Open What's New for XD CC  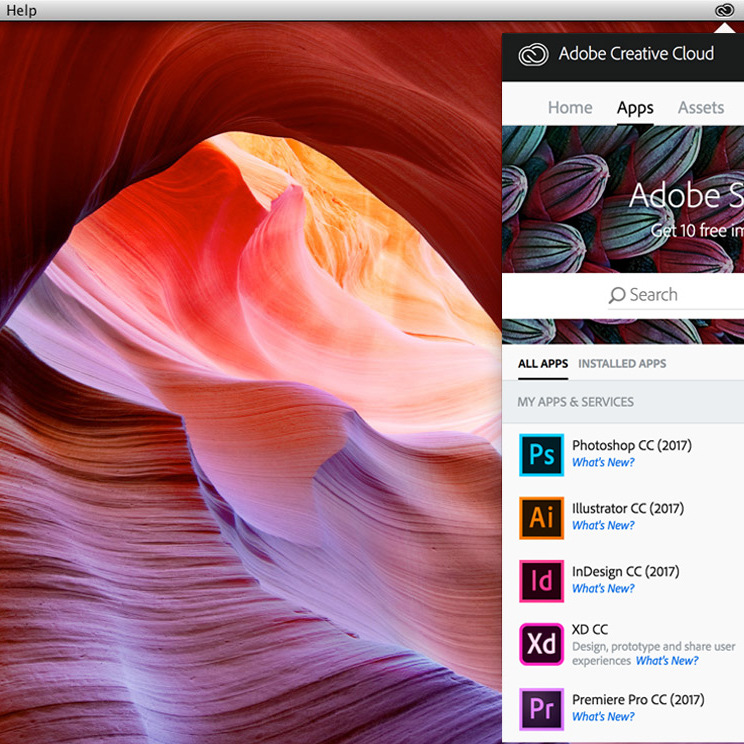[x=667, y=661]
